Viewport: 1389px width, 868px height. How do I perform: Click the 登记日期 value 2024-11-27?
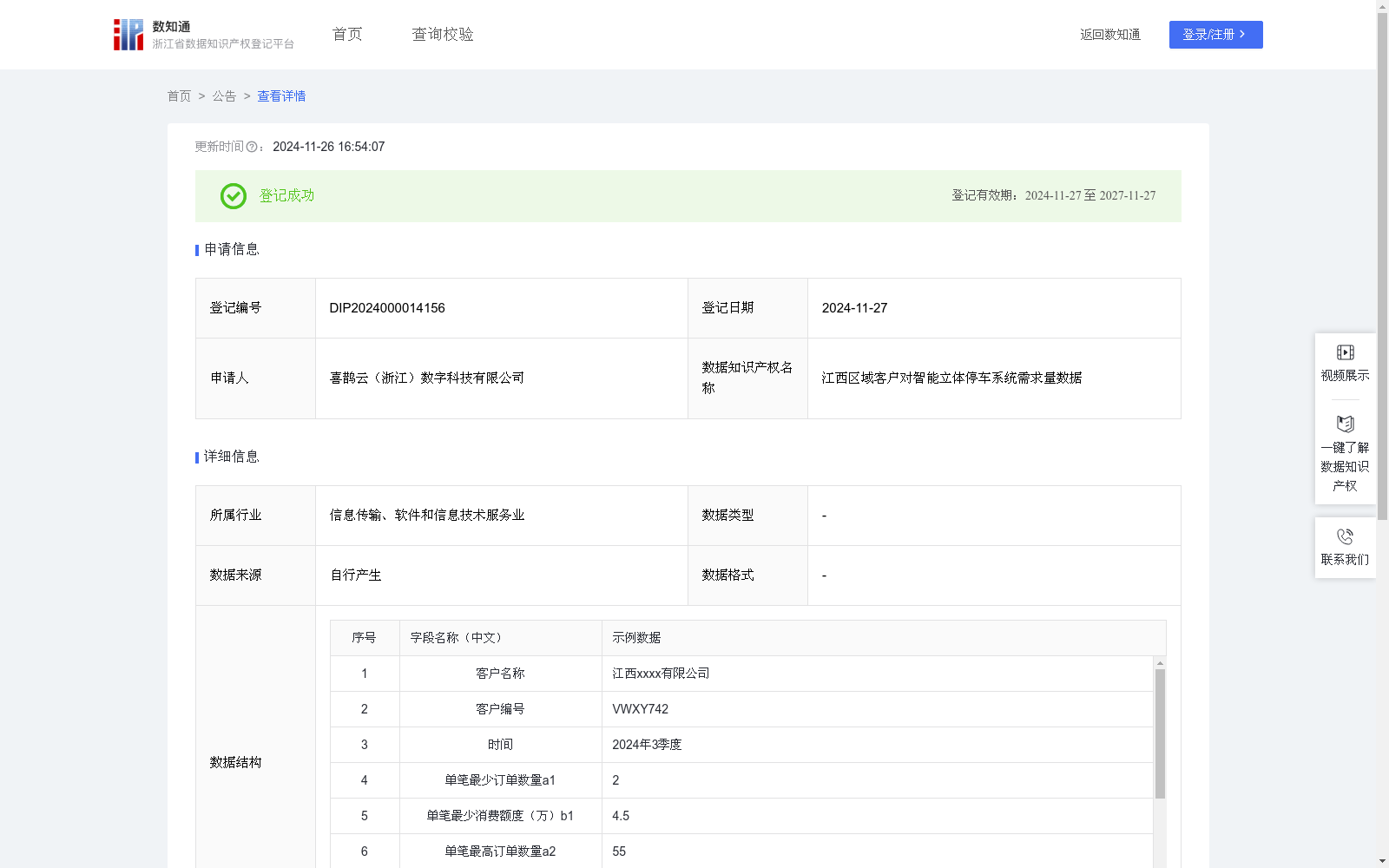click(x=854, y=308)
